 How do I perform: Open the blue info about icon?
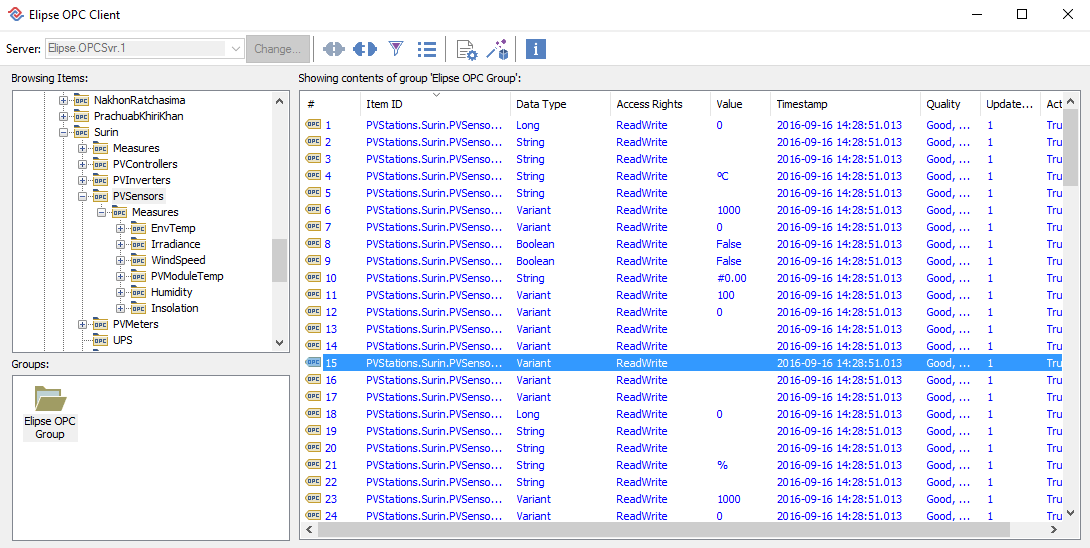pos(536,49)
